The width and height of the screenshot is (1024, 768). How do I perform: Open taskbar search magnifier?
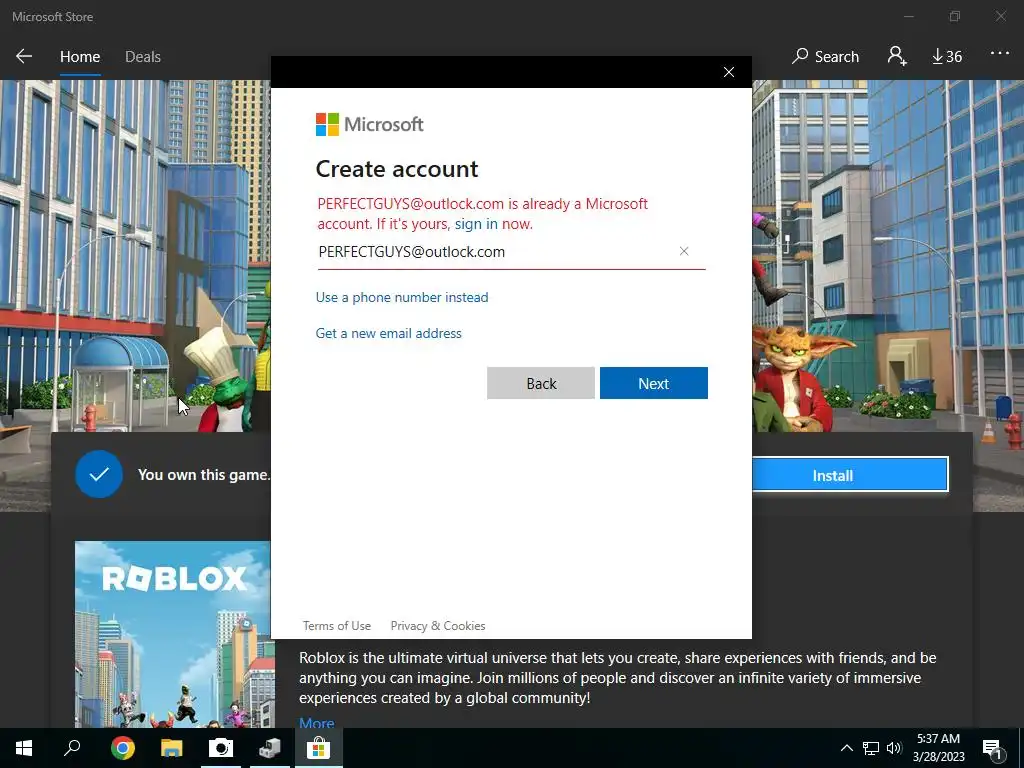[x=72, y=747]
